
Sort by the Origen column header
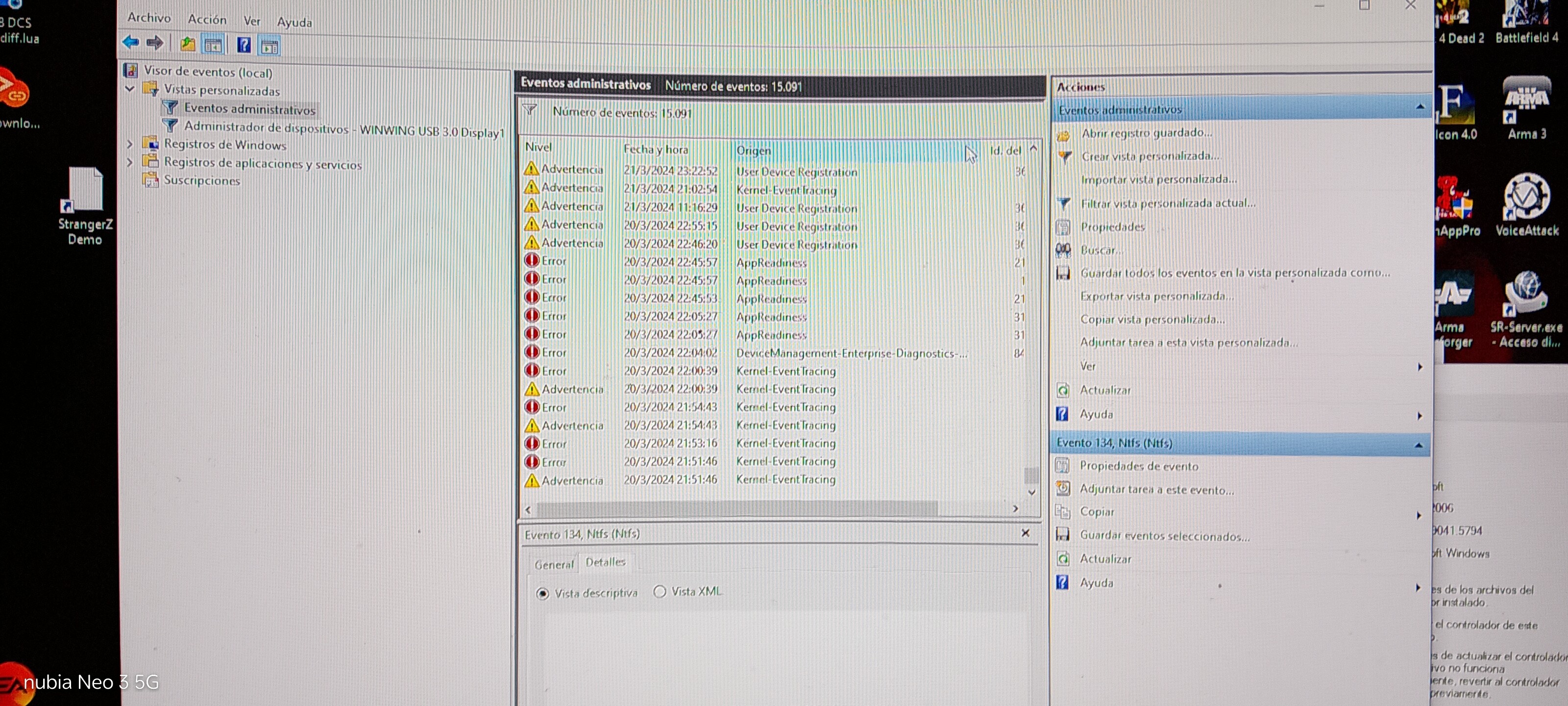(857, 150)
